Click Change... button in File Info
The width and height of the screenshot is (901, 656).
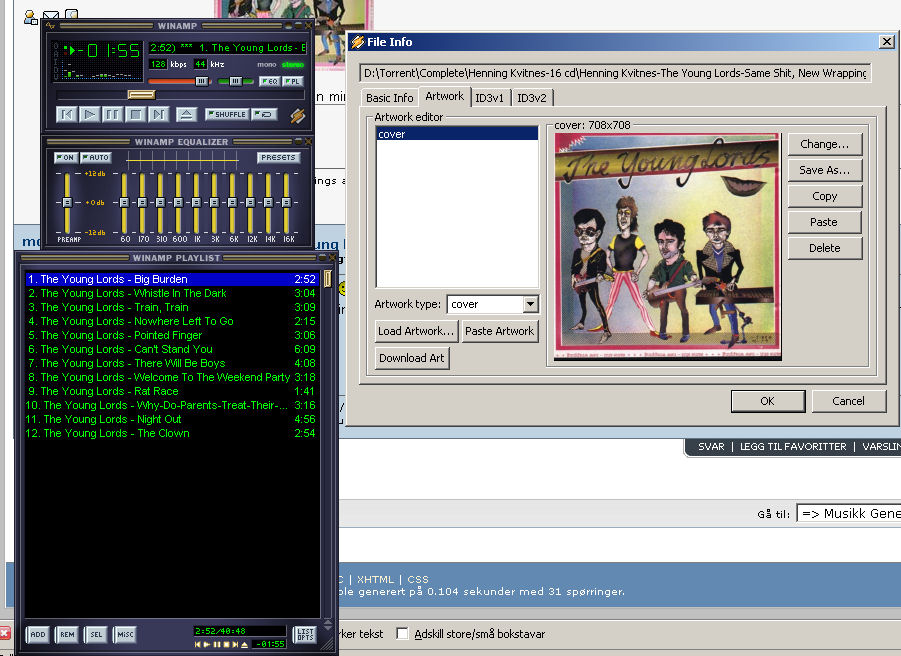point(825,144)
